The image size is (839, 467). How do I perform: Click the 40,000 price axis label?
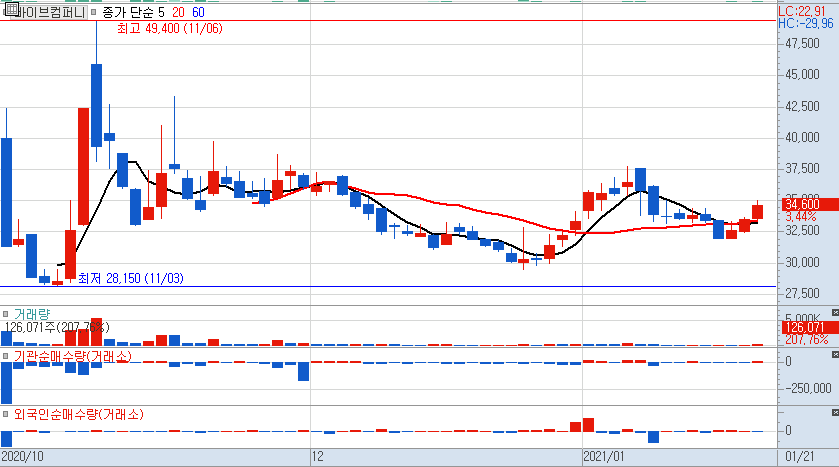(x=802, y=137)
